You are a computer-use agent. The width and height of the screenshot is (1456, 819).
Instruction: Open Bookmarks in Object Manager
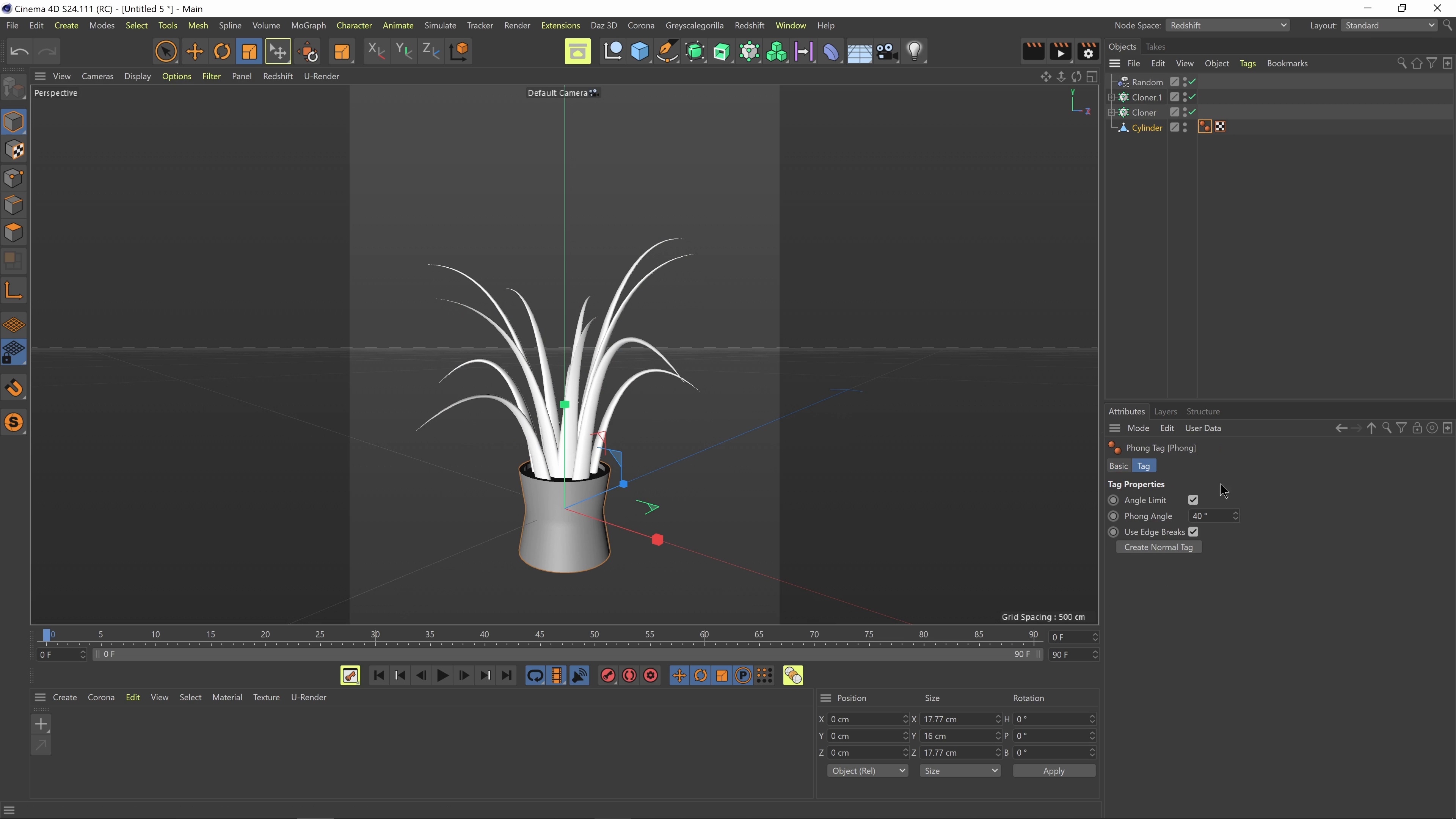(1287, 63)
